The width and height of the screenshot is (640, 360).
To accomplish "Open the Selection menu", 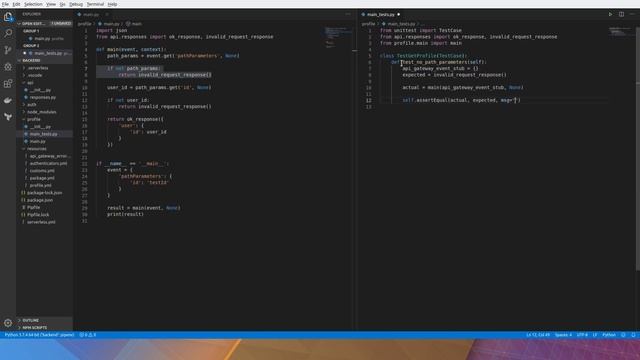I will (33, 4).
